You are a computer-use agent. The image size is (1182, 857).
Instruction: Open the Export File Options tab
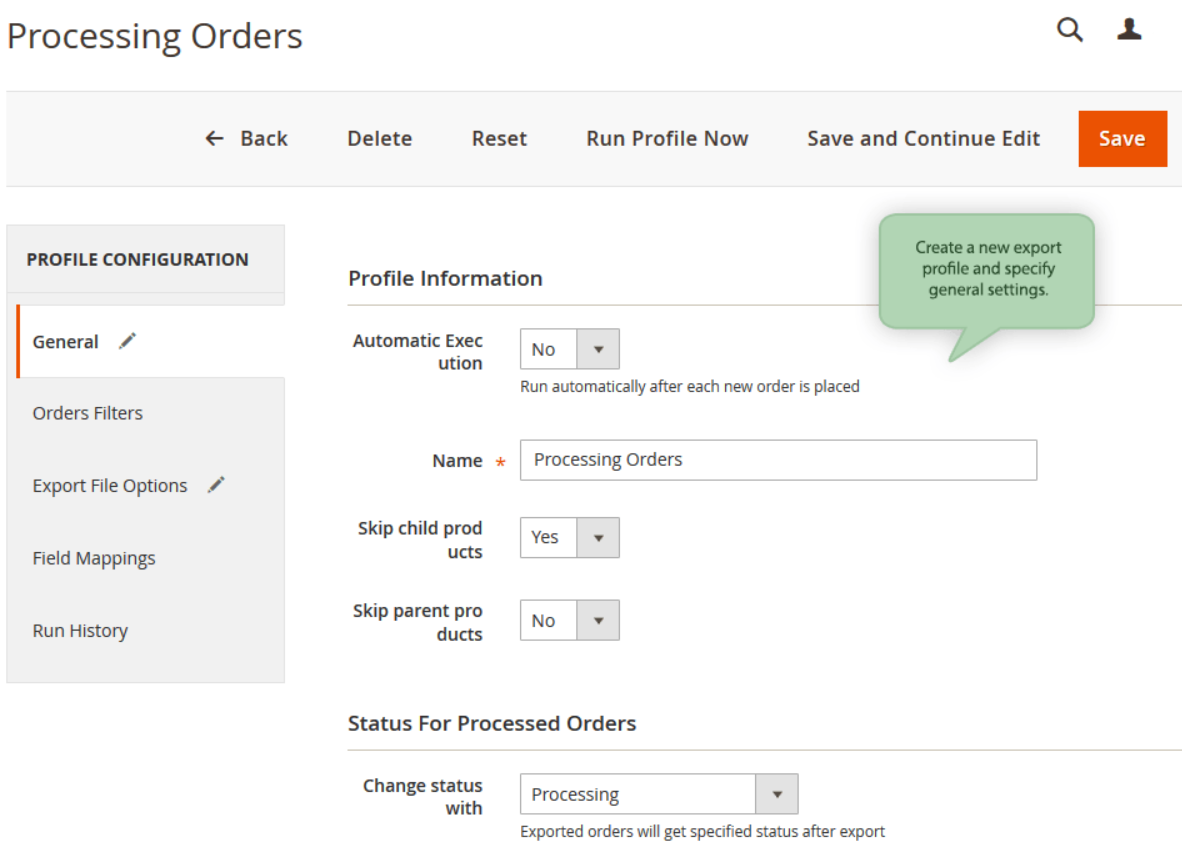coord(110,486)
